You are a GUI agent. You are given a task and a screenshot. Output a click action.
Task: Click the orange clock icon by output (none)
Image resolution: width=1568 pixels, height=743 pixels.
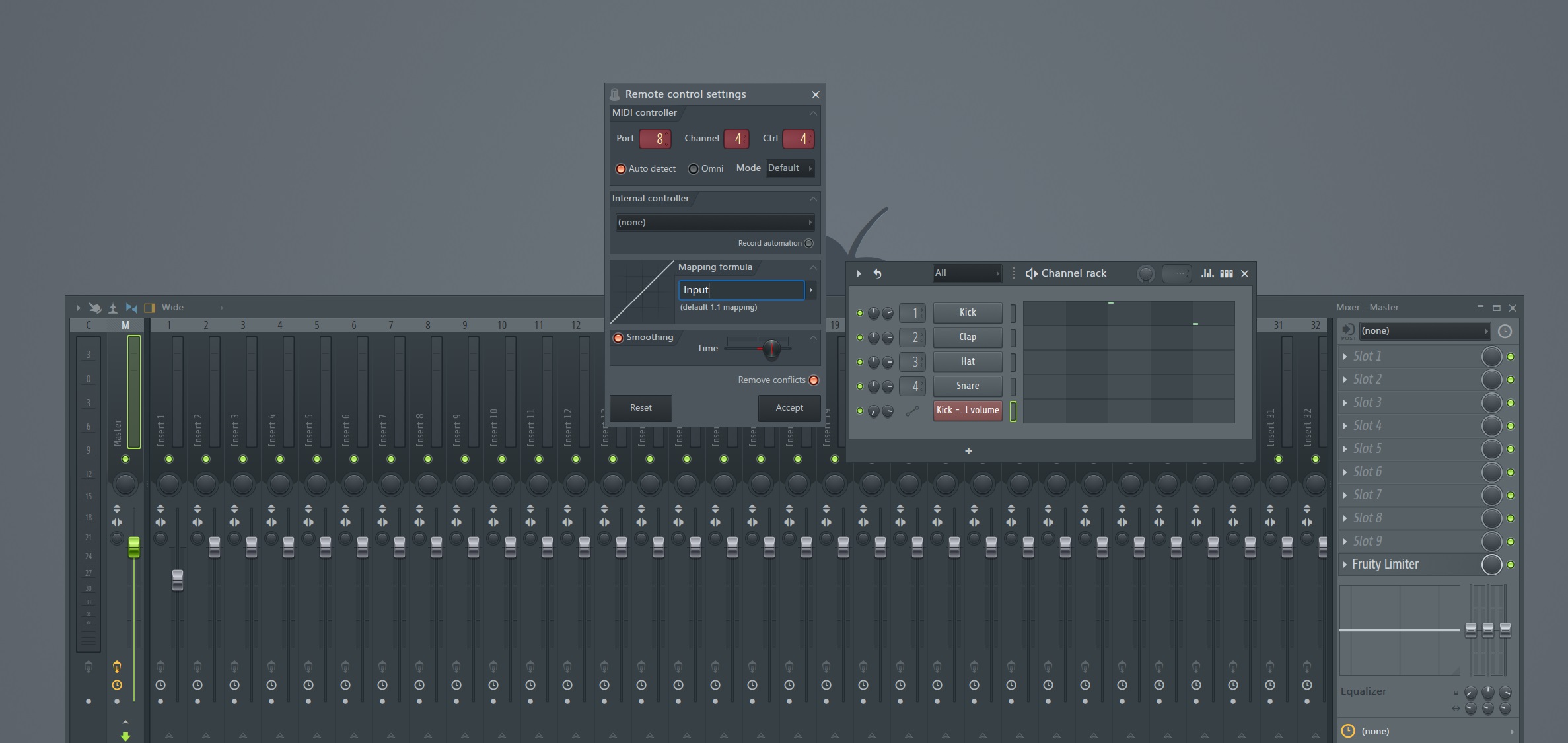click(1348, 731)
